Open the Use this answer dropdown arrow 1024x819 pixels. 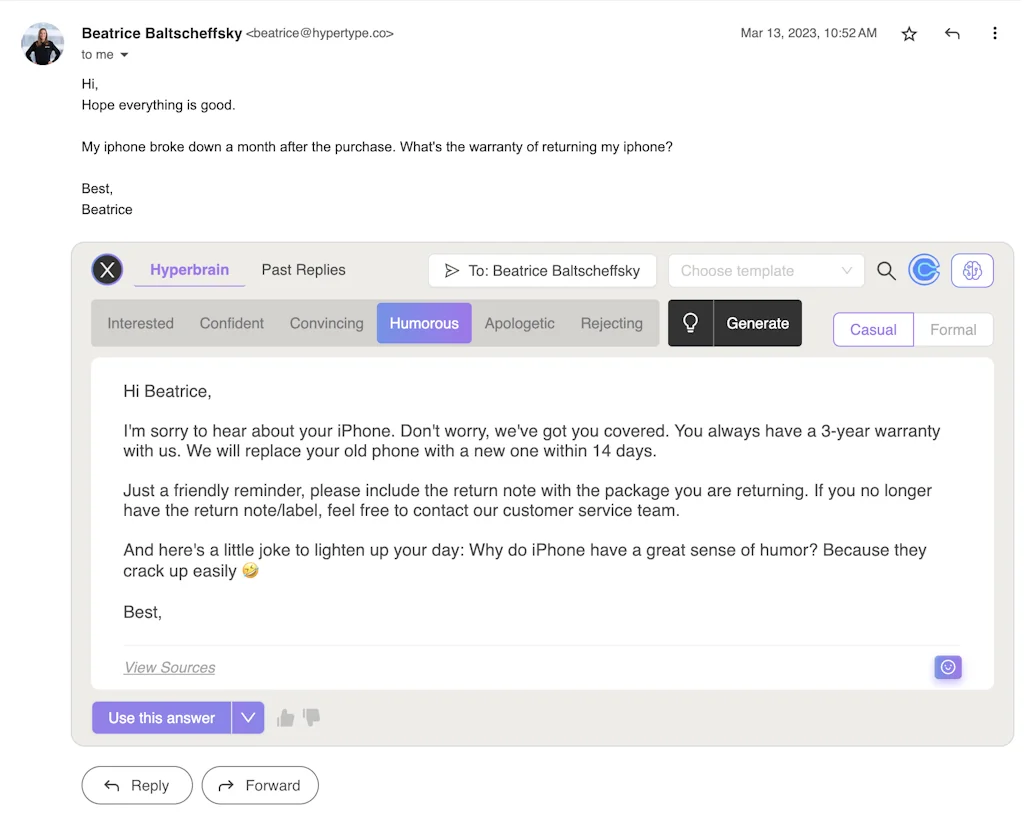point(248,717)
